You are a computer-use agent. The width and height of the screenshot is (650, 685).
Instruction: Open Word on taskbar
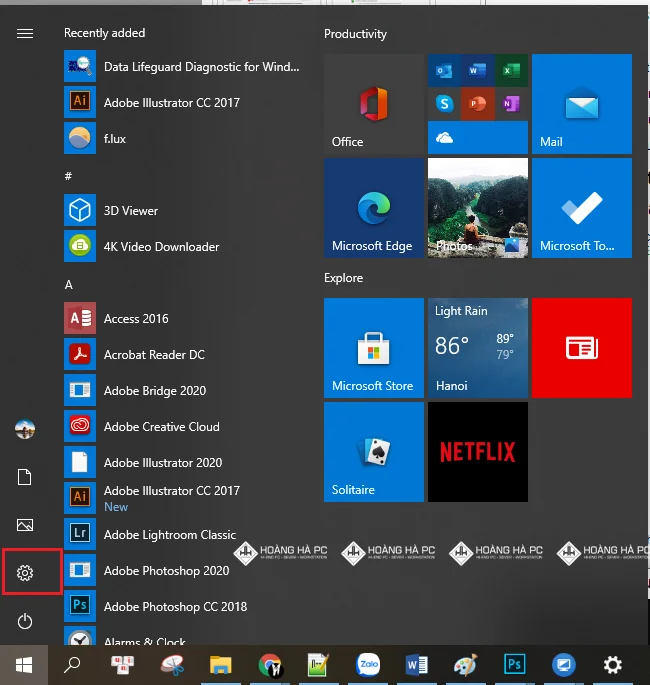click(x=417, y=665)
